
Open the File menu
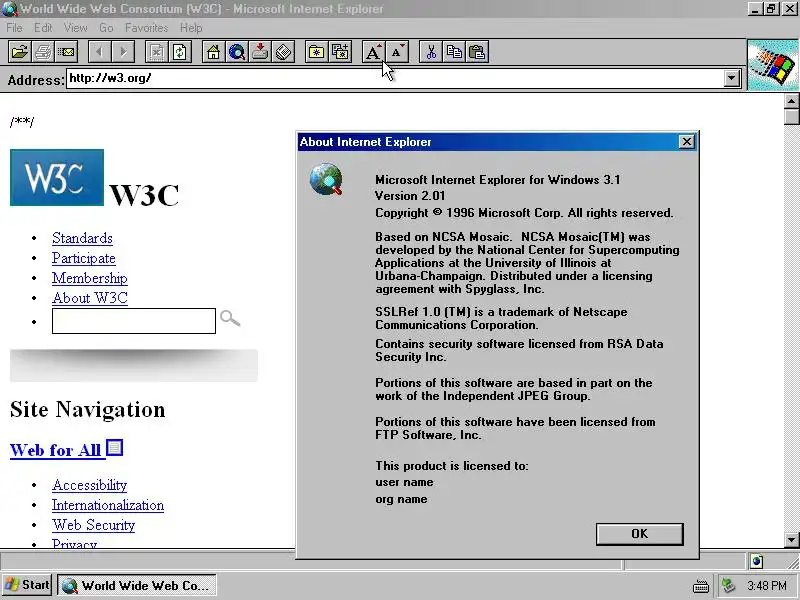point(14,28)
